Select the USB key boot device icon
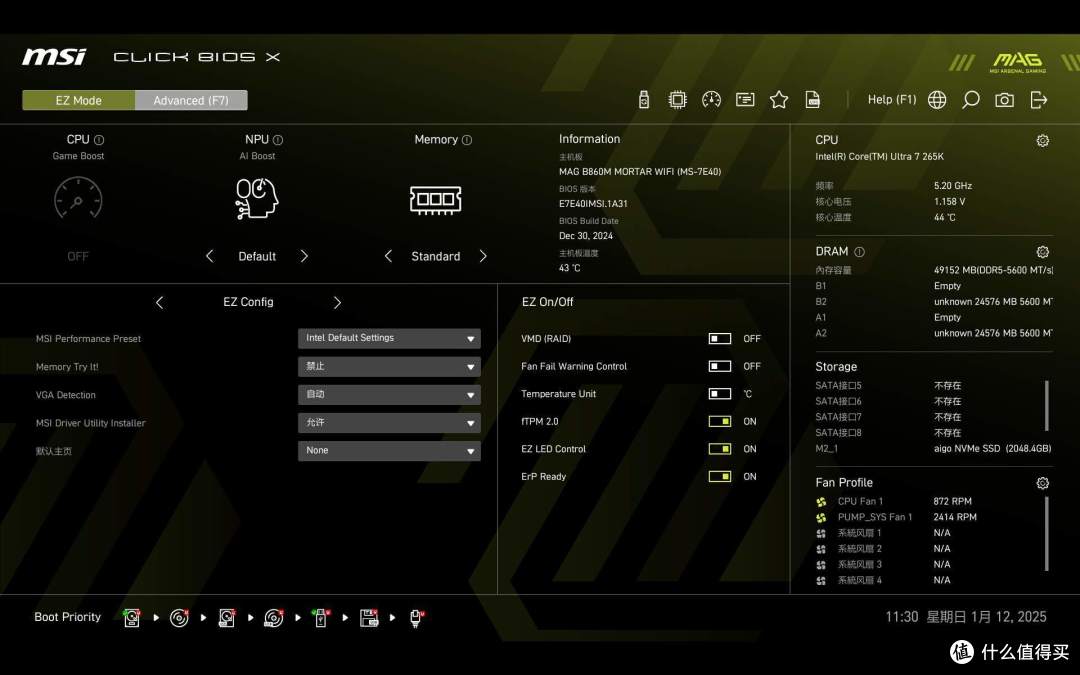Image resolution: width=1080 pixels, height=675 pixels. (x=320, y=618)
